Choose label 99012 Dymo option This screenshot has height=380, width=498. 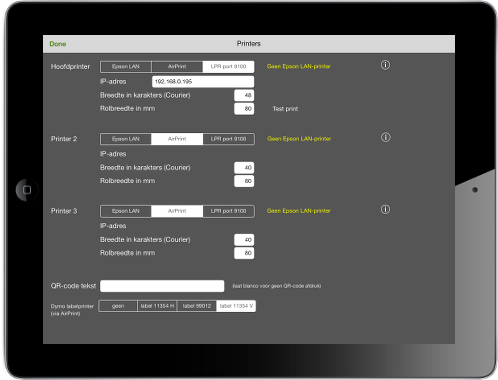click(197, 306)
